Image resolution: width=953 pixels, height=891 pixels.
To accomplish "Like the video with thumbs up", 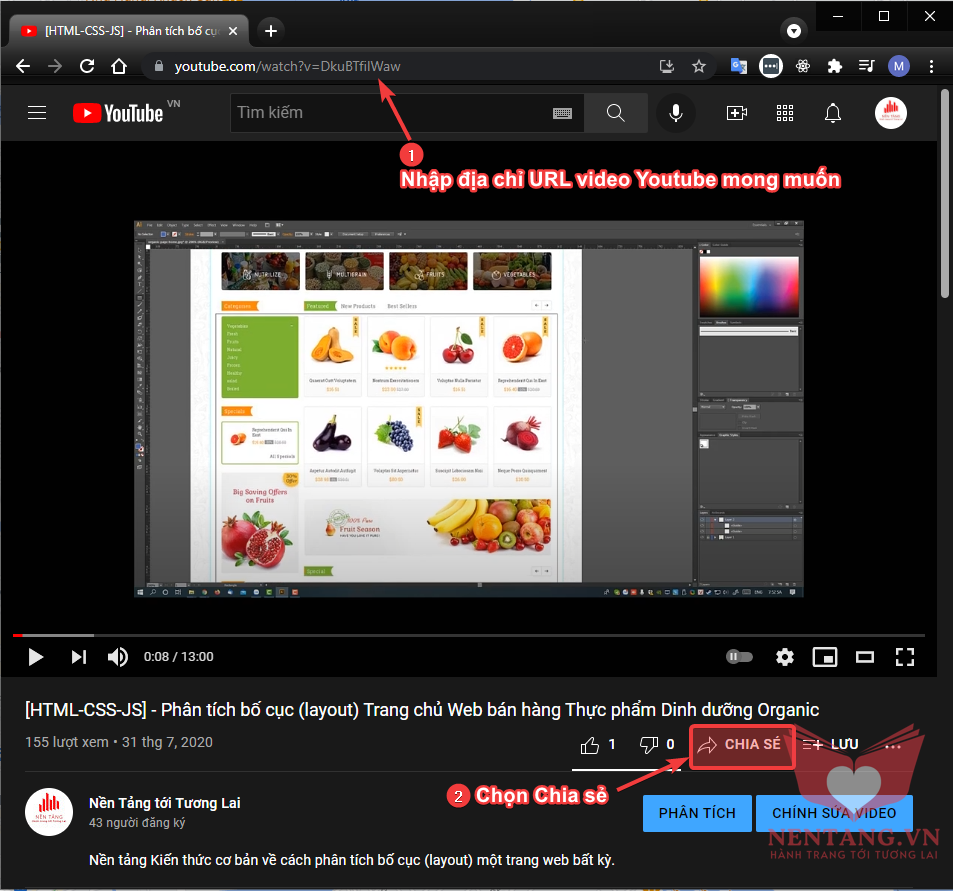I will pos(590,745).
